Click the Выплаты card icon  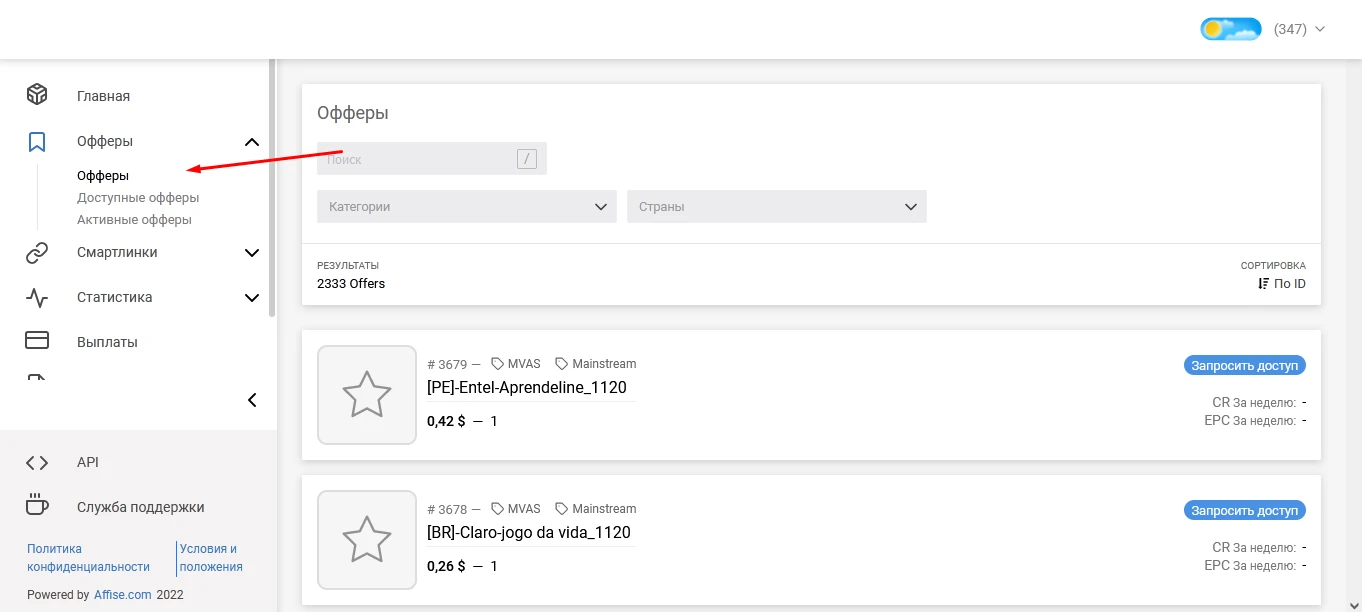click(x=37, y=341)
